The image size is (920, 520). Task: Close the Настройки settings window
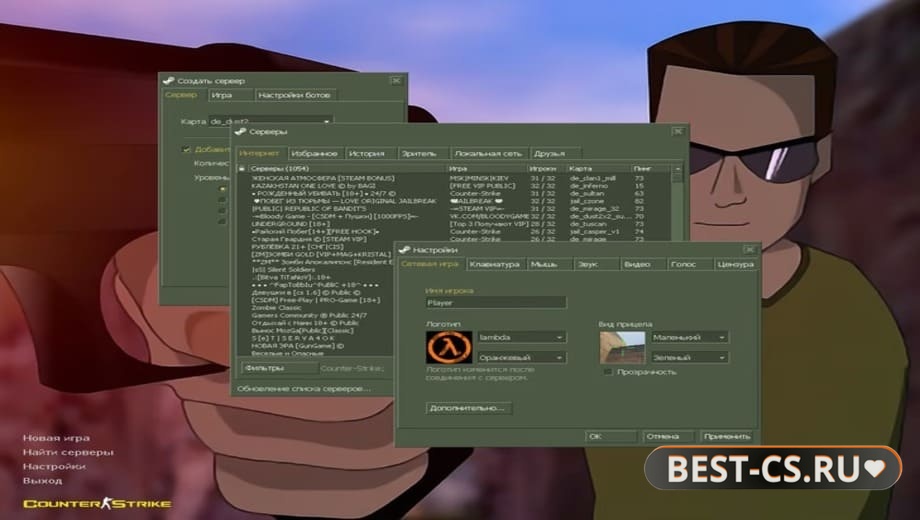[750, 249]
